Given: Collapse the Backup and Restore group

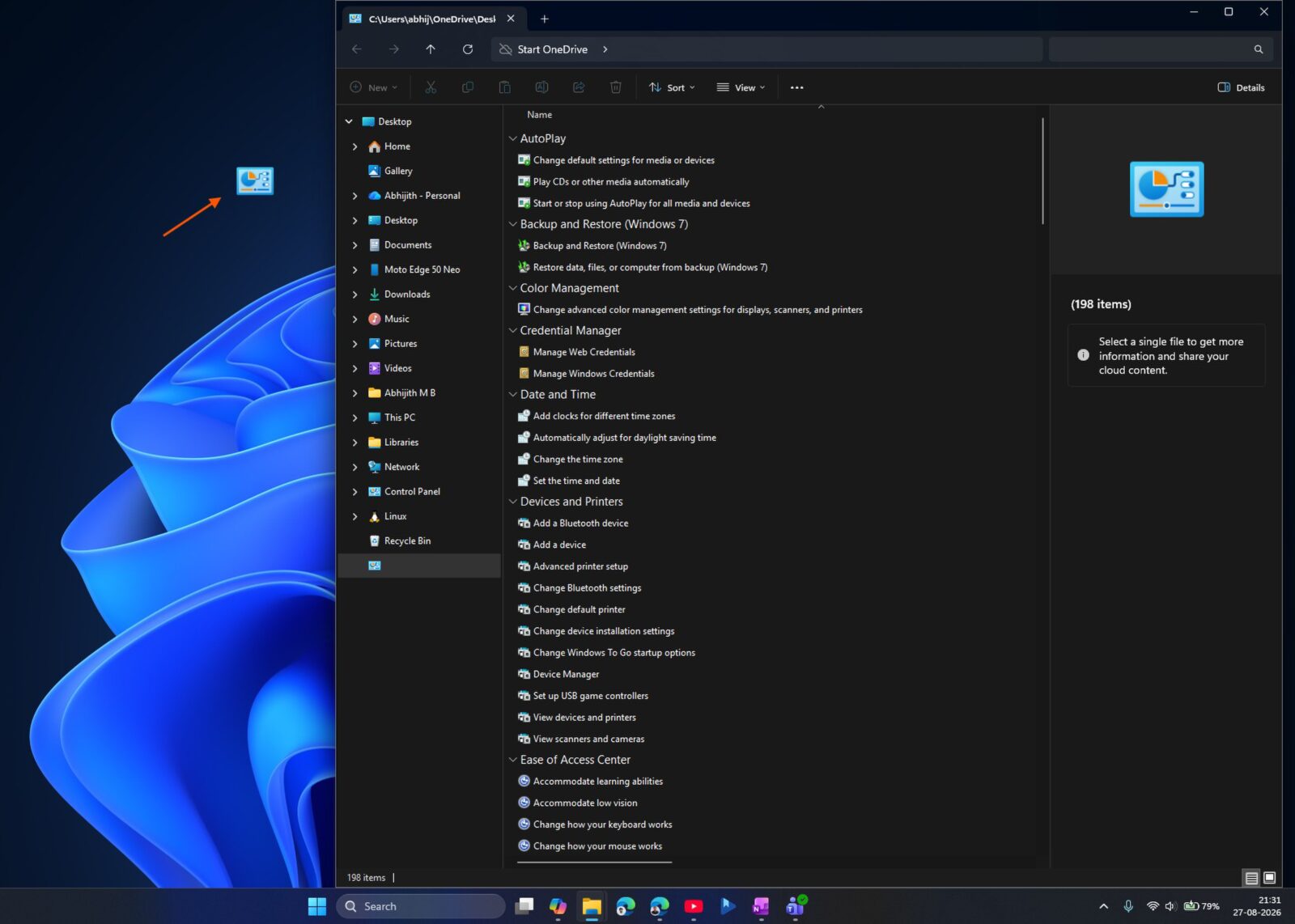Looking at the screenshot, I should [512, 224].
